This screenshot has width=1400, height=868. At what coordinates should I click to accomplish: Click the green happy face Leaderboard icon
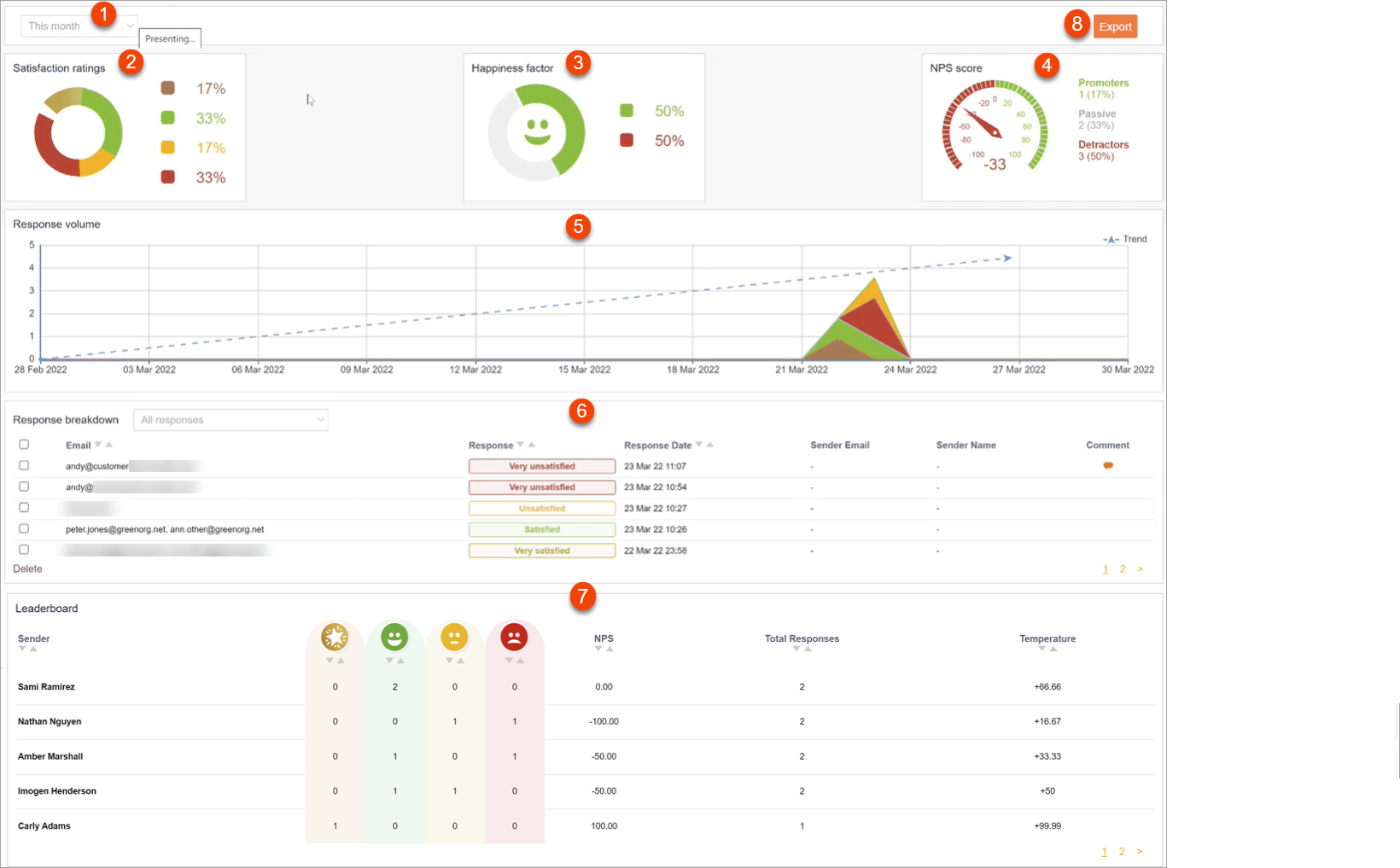[394, 636]
